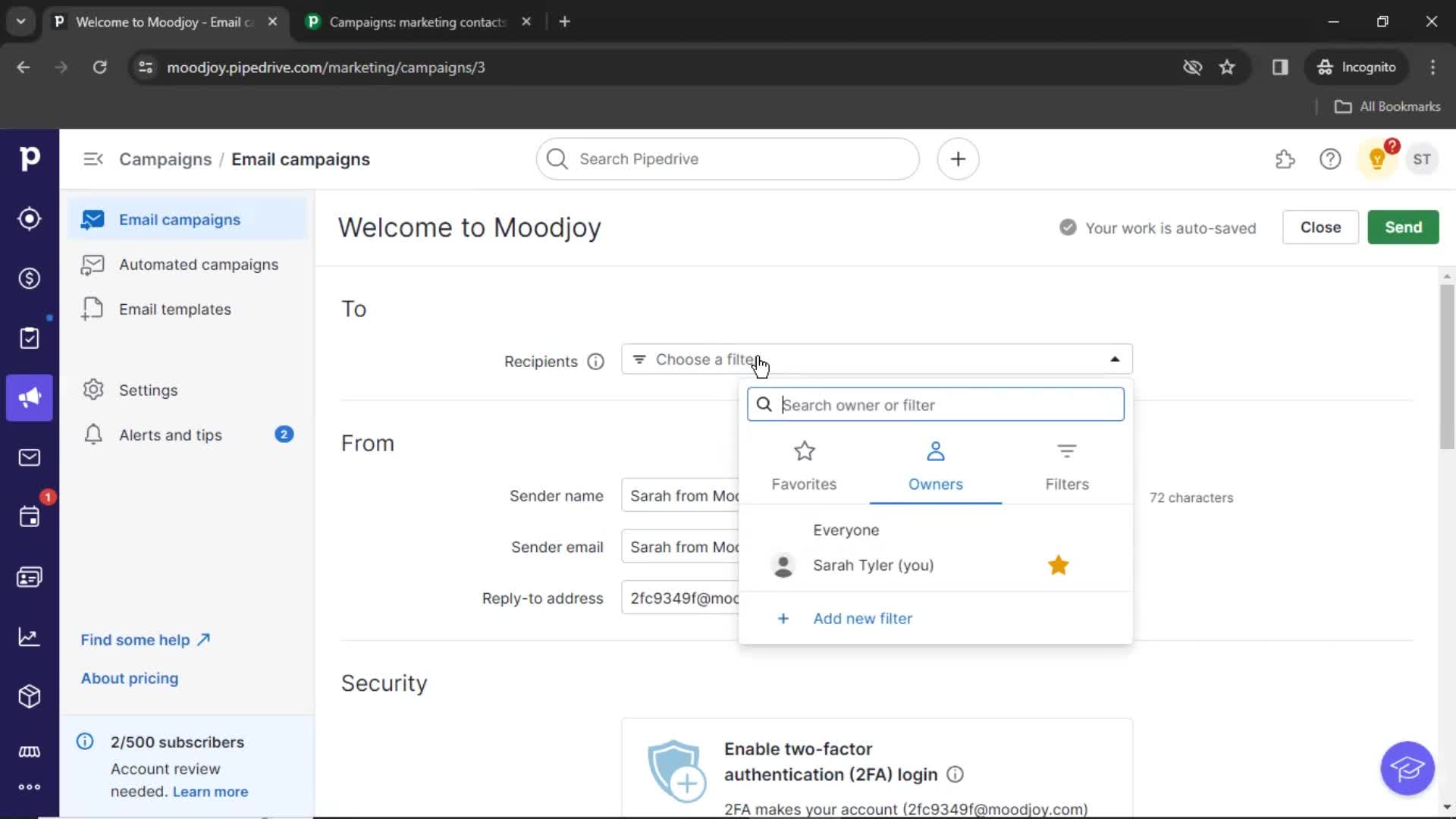Reload the browser page
The height and width of the screenshot is (819, 1456).
(x=99, y=67)
